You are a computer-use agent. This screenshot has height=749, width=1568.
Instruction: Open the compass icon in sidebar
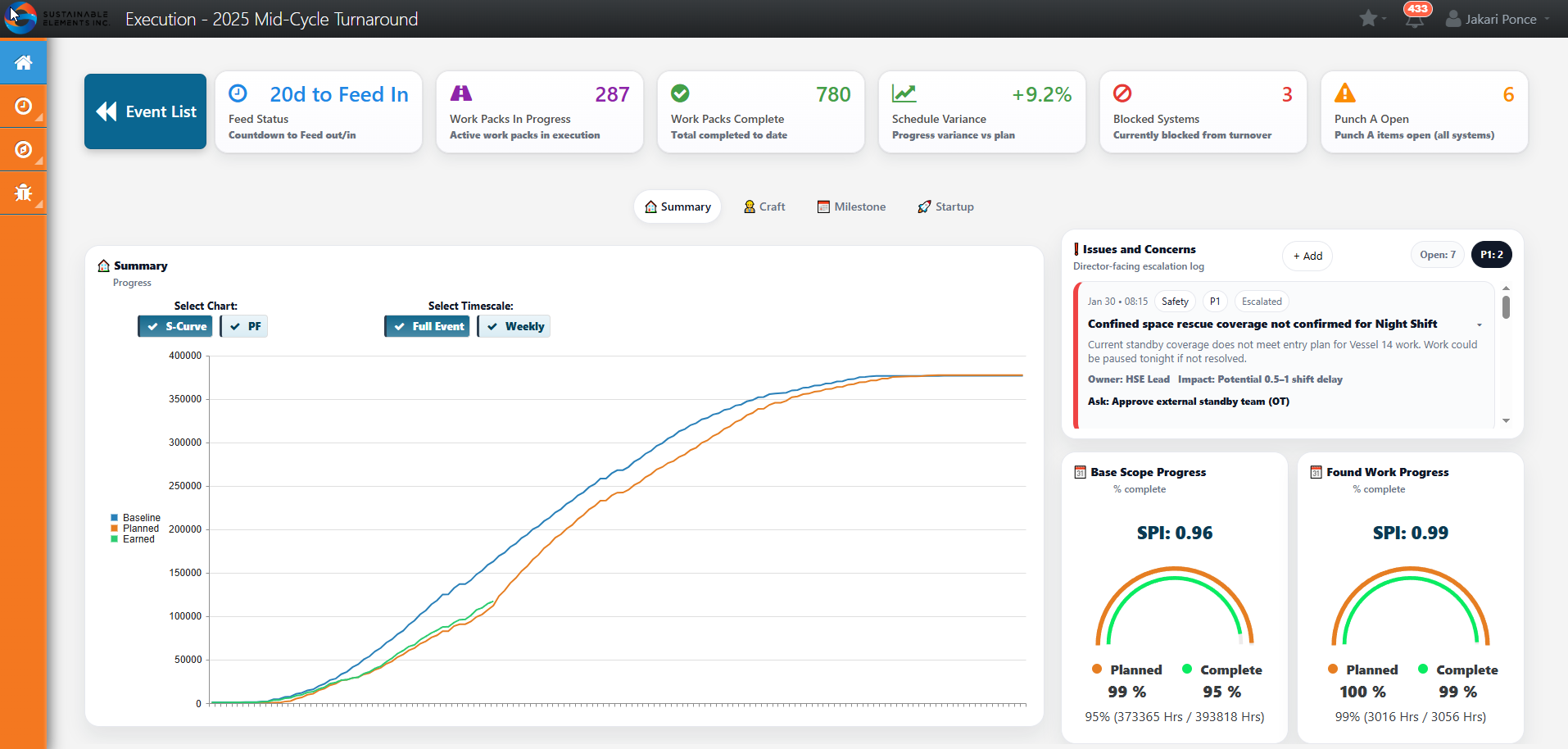23,149
